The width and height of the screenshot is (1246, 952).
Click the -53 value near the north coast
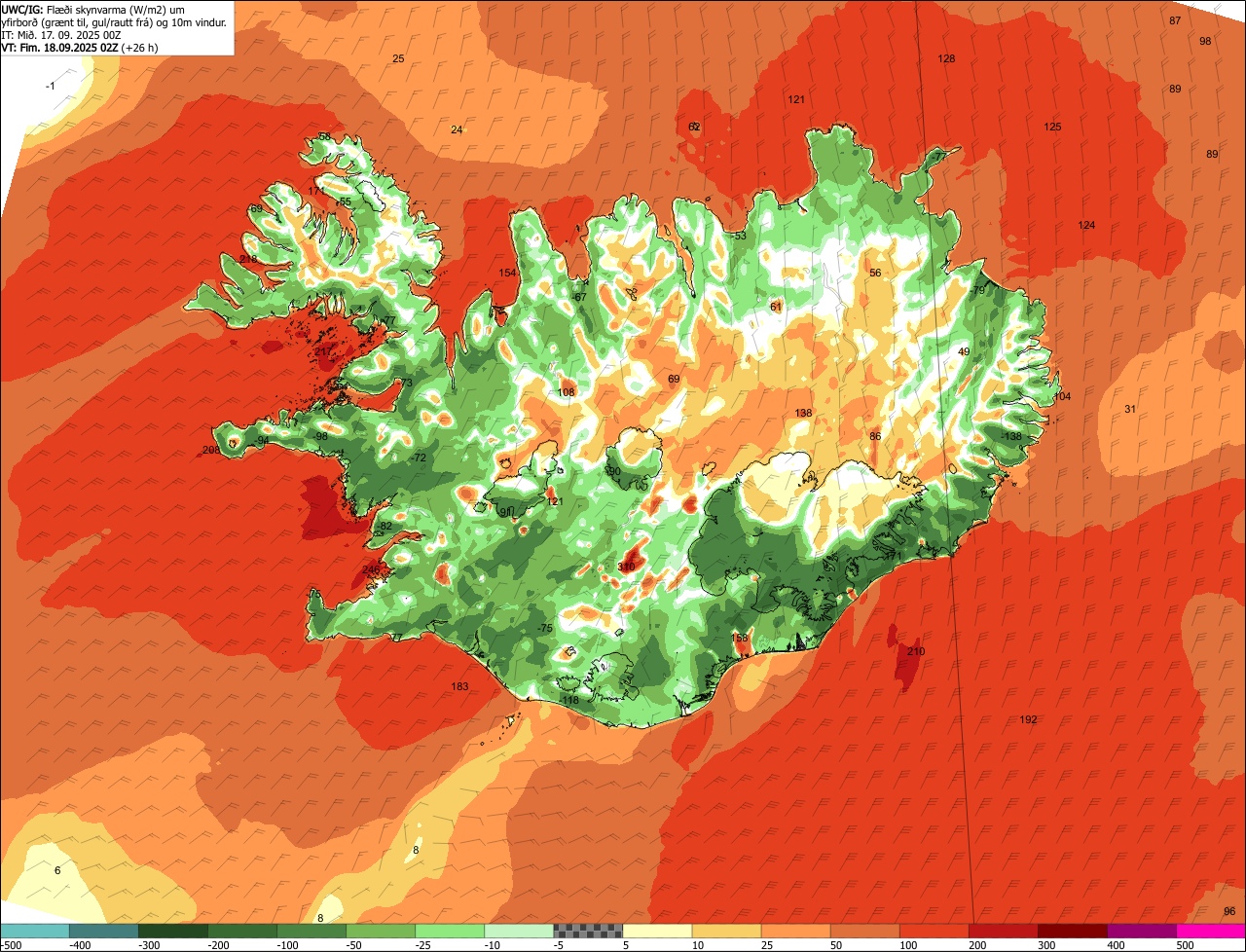pyautogui.click(x=738, y=236)
